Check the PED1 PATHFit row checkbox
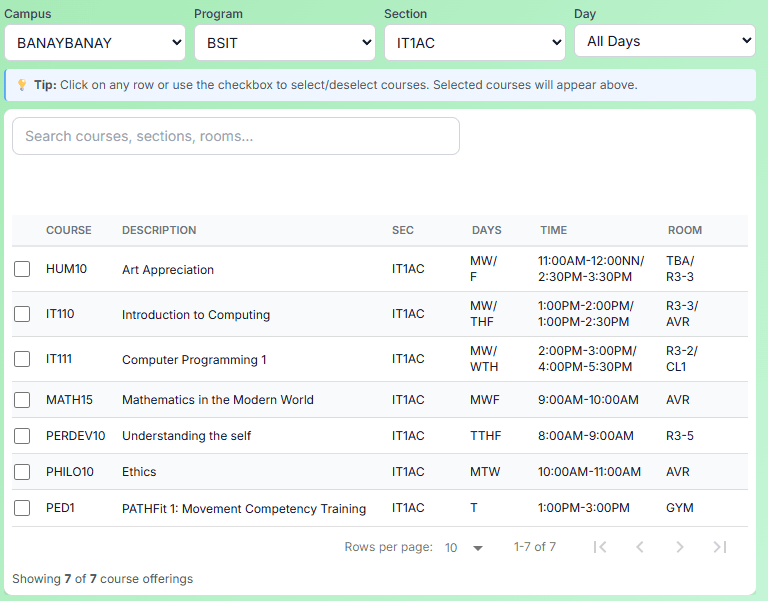 [x=22, y=508]
